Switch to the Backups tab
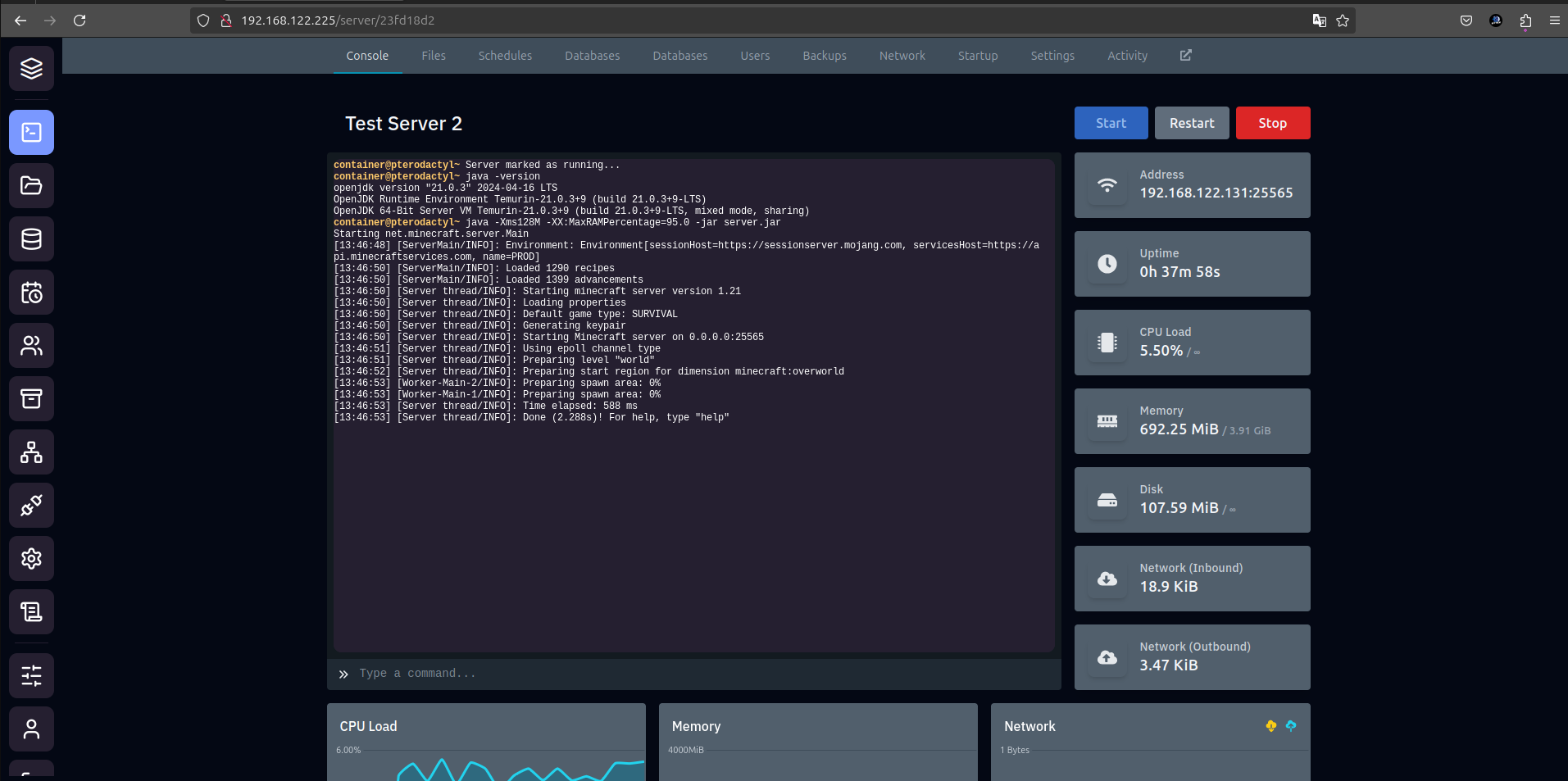 (825, 56)
